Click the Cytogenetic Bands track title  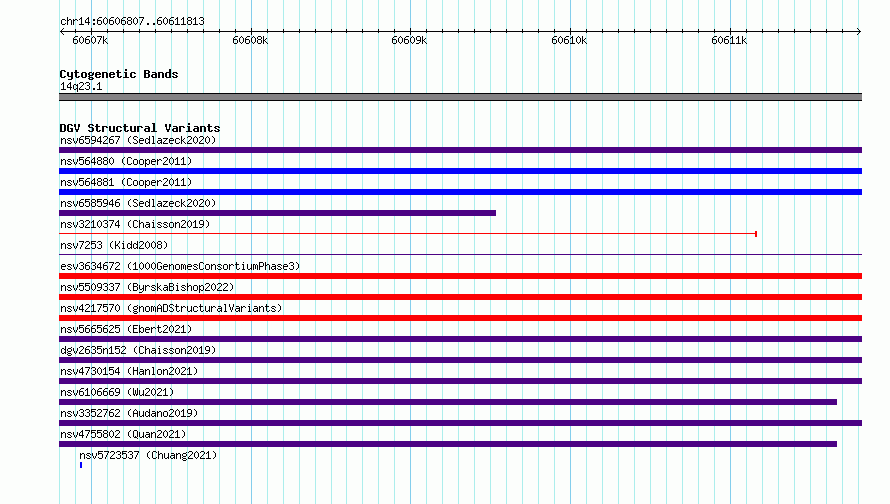[119, 74]
